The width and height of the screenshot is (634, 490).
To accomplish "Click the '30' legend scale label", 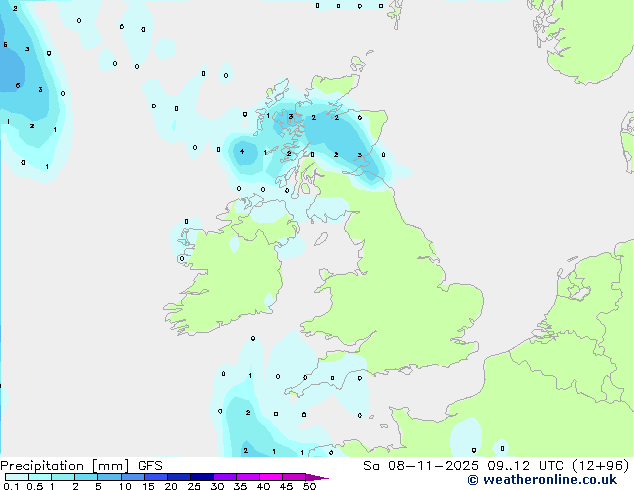I will 217,486.
